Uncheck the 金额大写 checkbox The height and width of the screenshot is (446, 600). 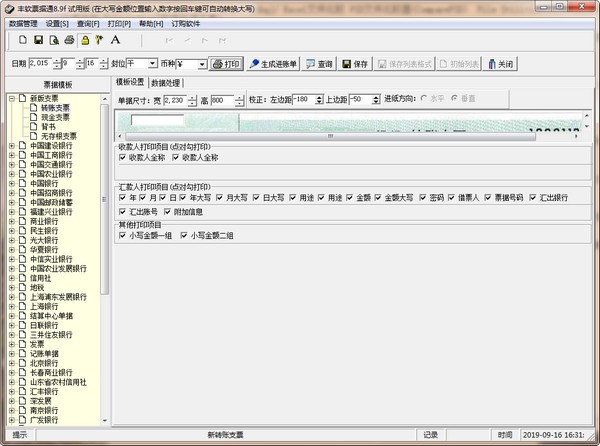point(378,197)
